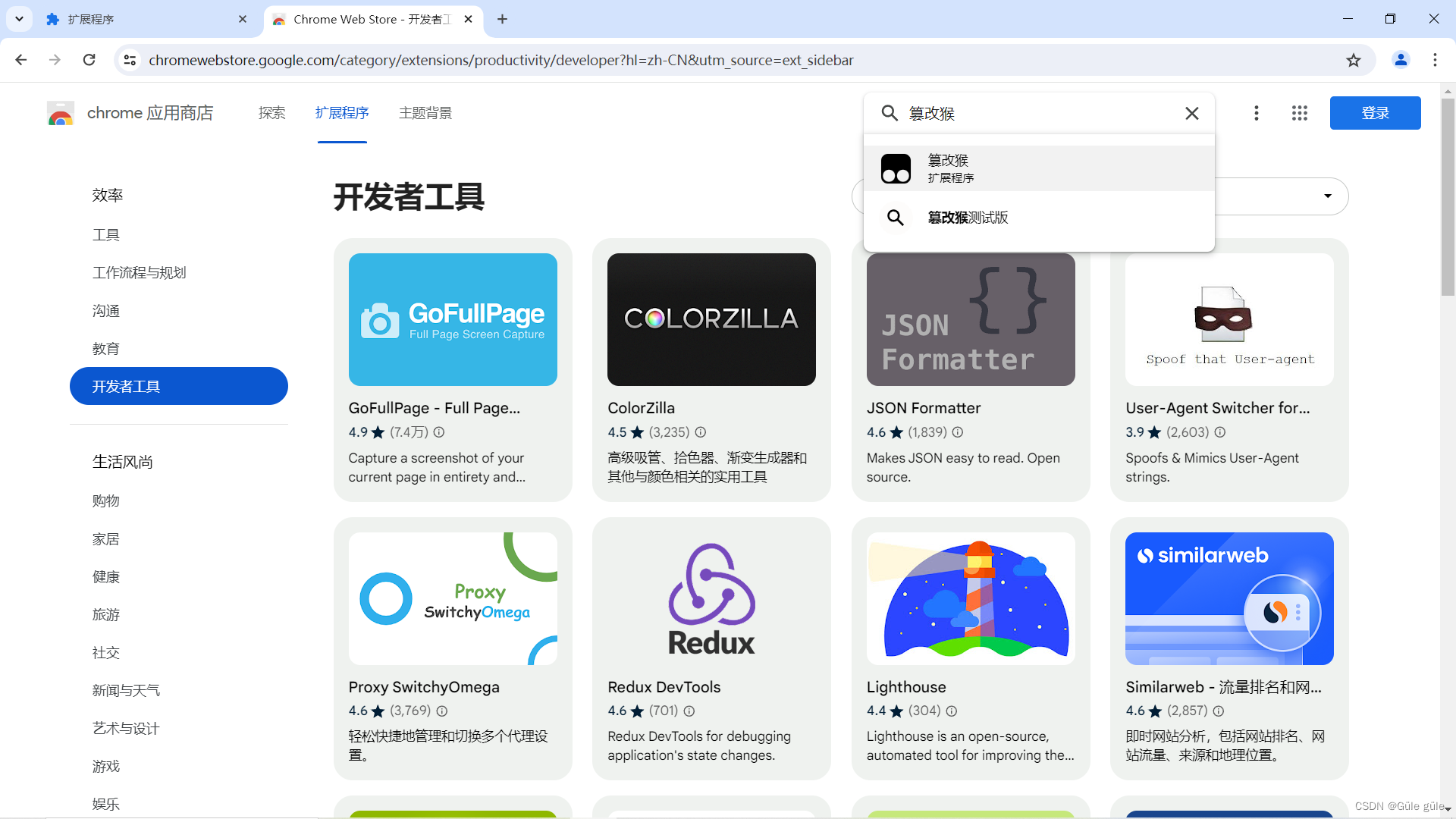Click GoFullPage rating info icon
The image size is (1456, 819).
click(439, 432)
